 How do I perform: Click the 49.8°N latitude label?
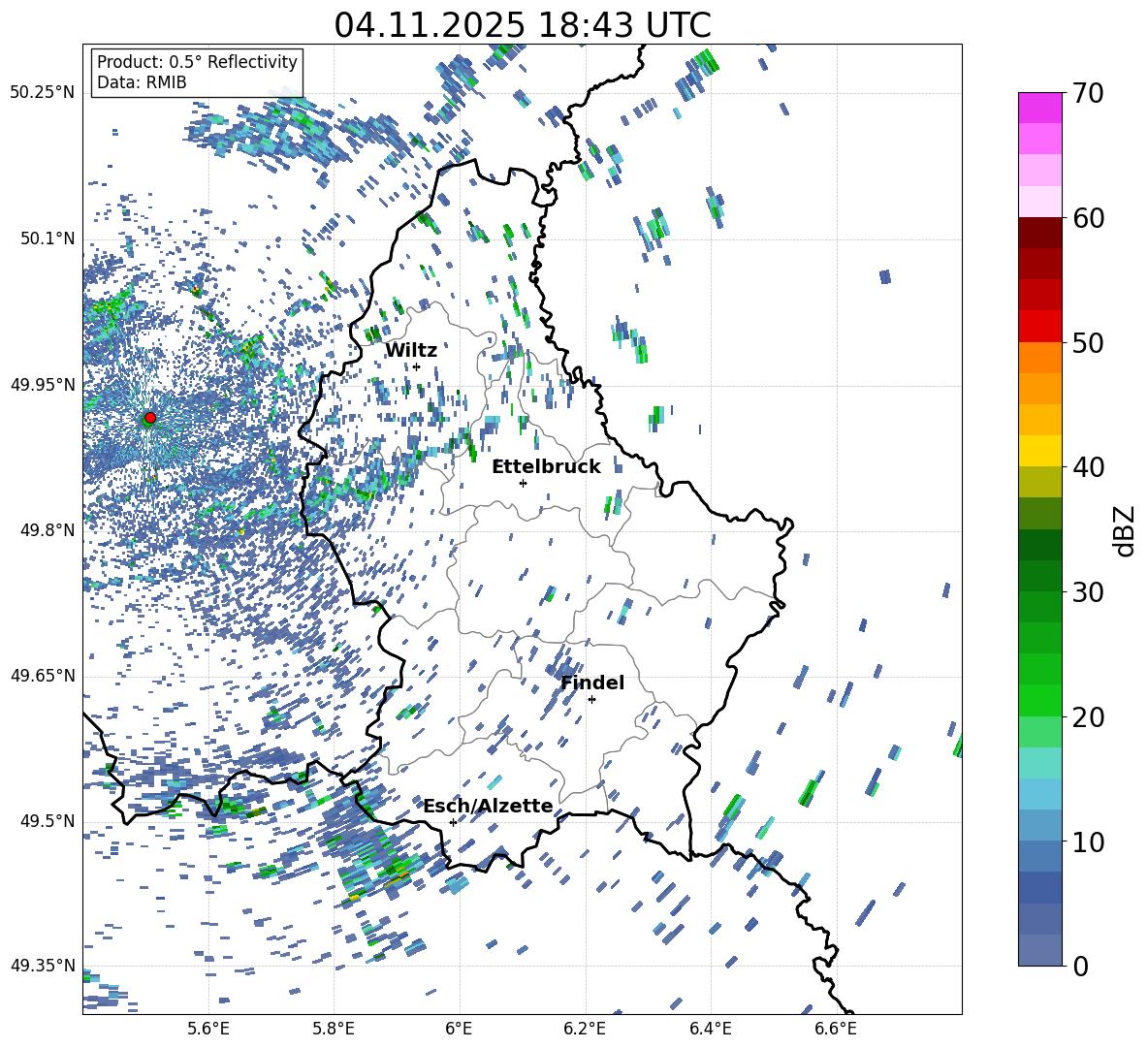click(48, 530)
